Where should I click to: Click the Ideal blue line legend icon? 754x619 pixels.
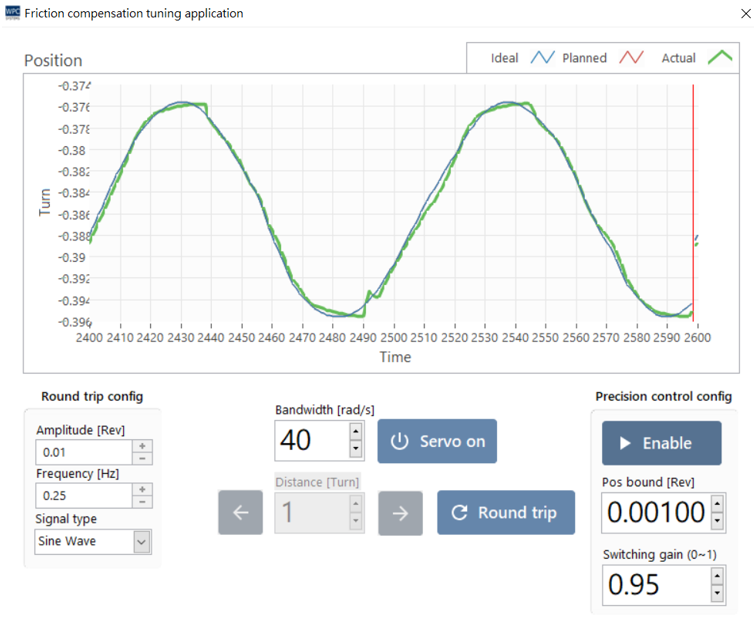(x=542, y=58)
